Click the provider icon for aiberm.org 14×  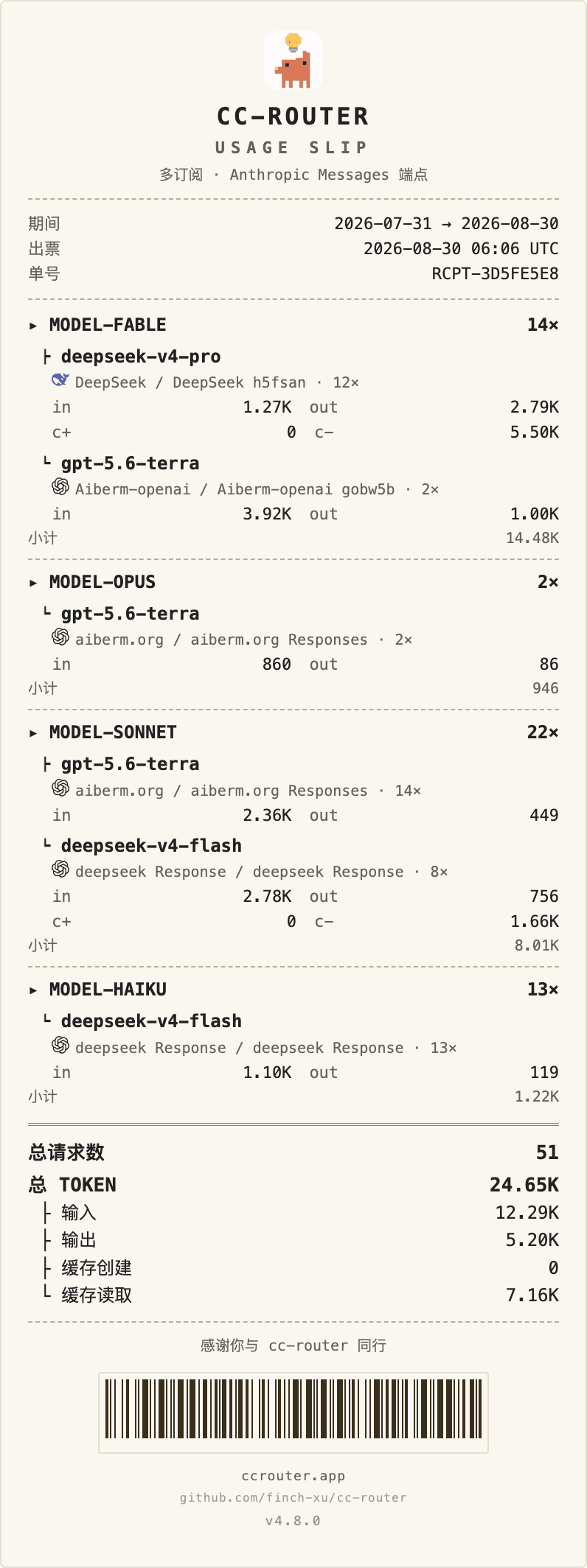click(x=60, y=788)
